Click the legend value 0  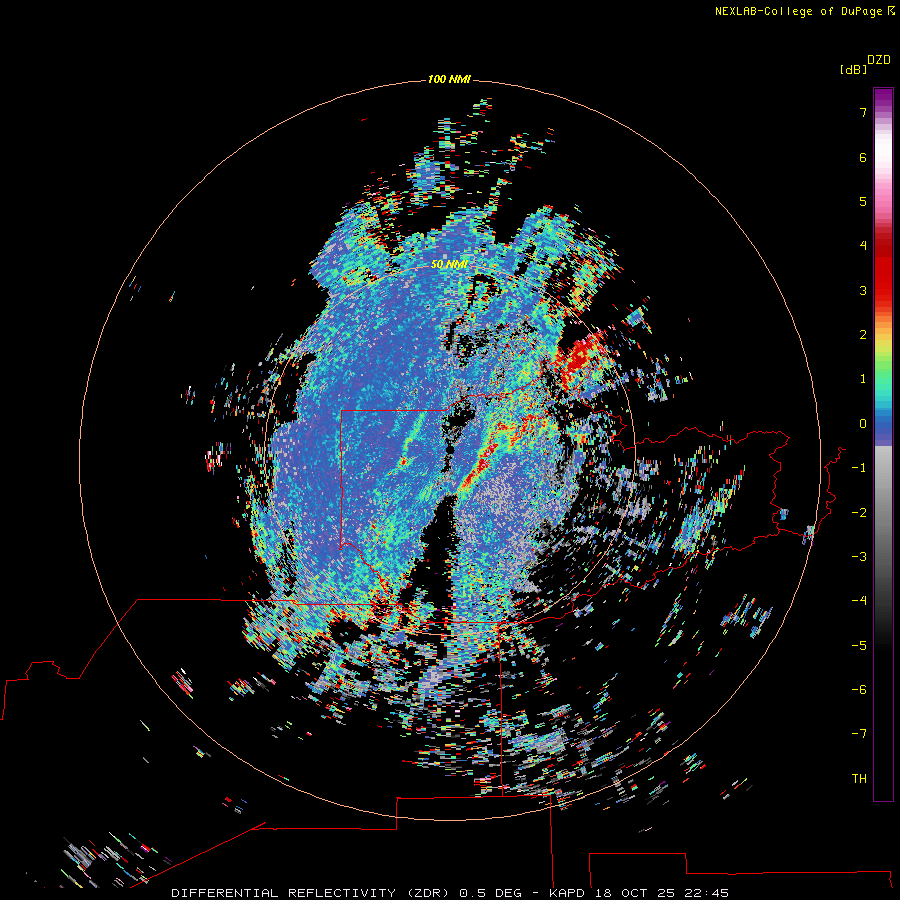(x=863, y=424)
